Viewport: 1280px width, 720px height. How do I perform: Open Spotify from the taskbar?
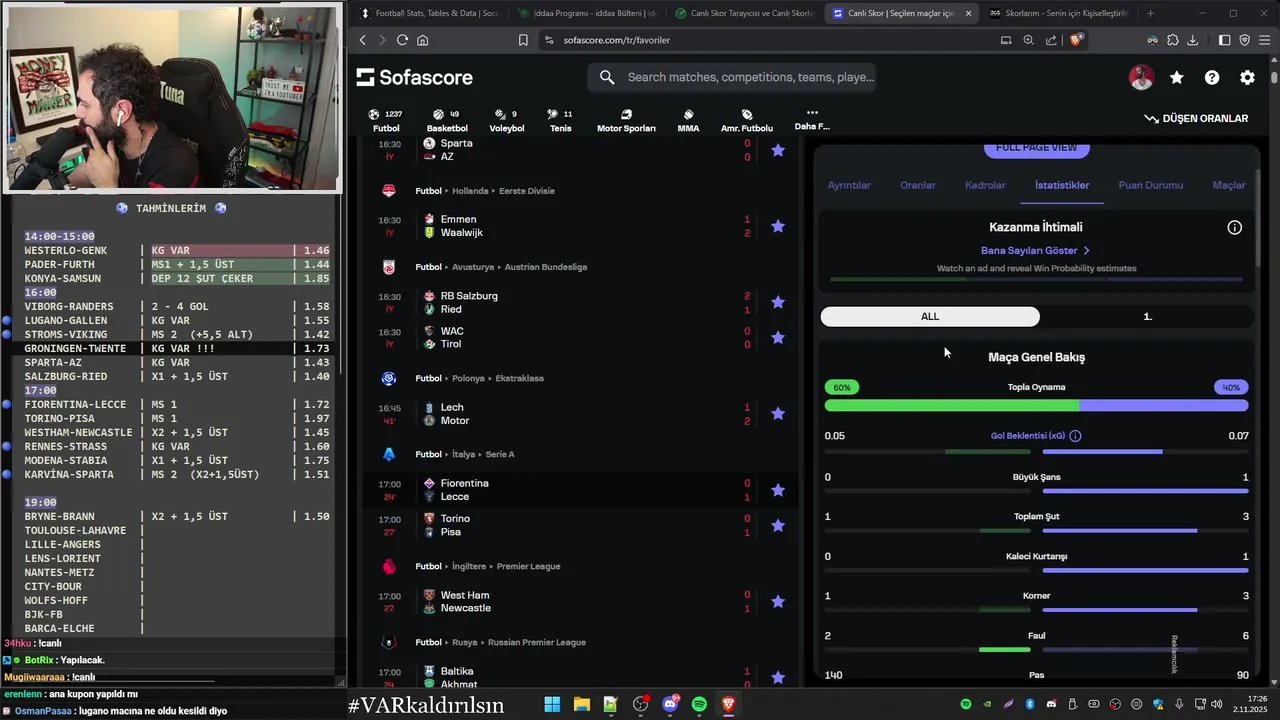[699, 704]
